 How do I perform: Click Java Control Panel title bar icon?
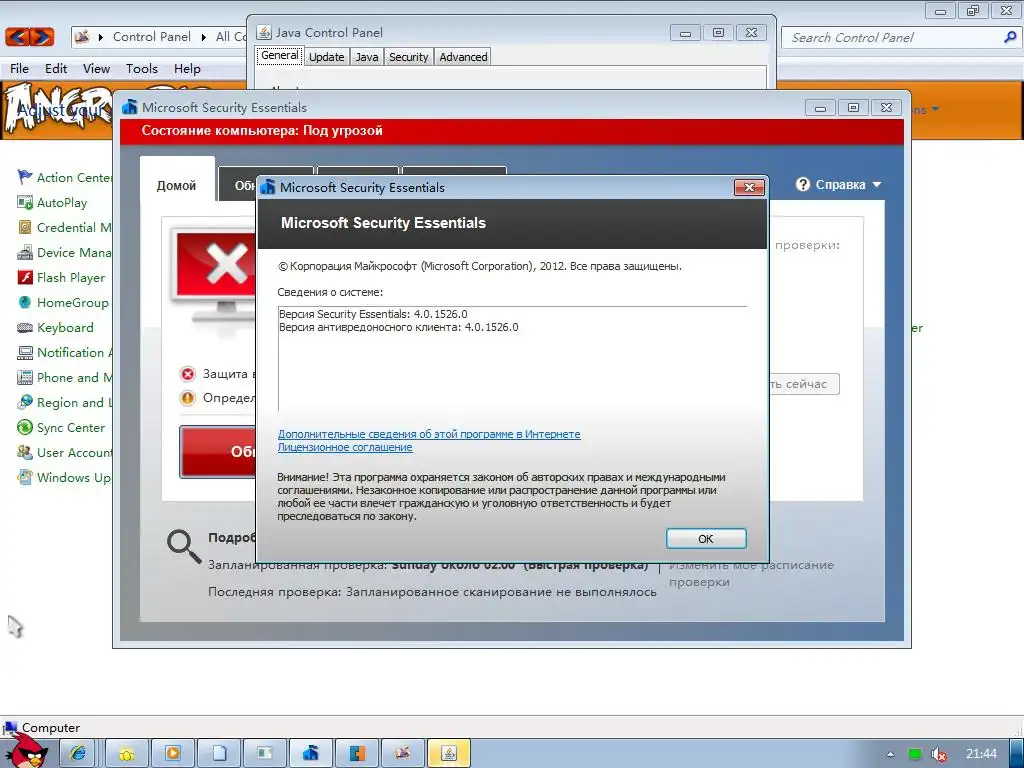point(264,32)
